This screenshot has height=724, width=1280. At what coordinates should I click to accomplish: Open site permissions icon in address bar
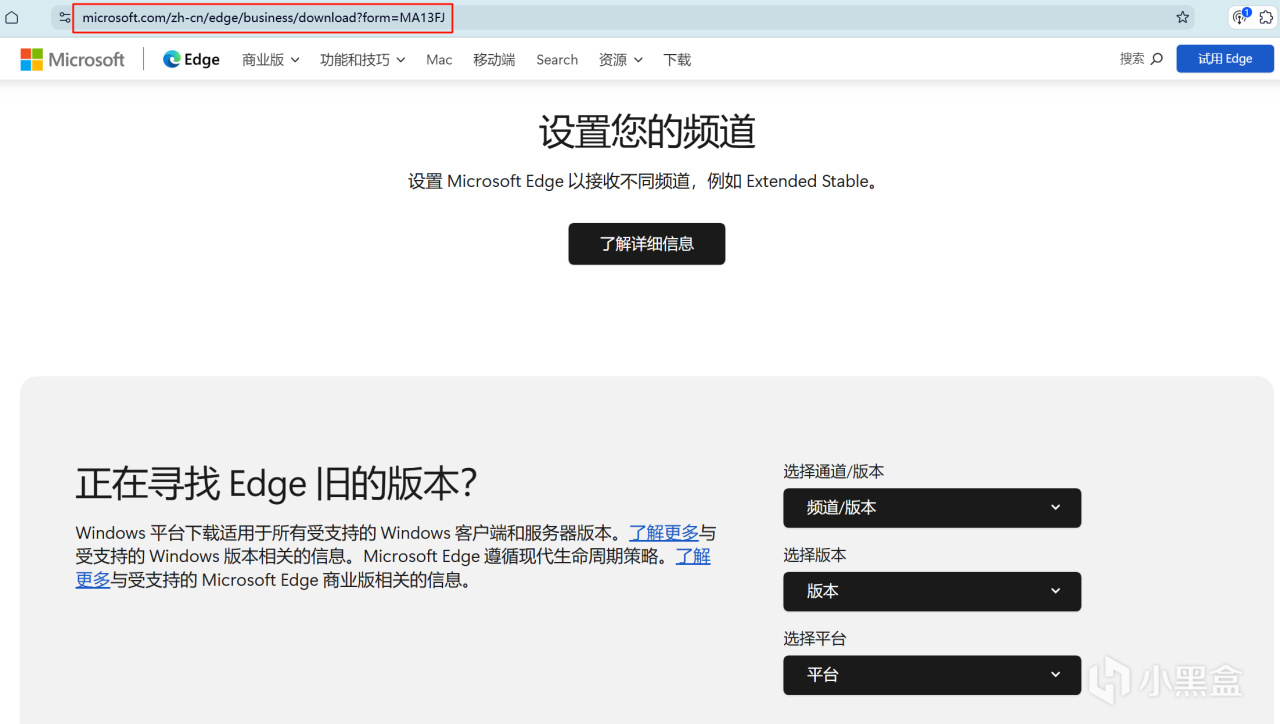tap(64, 17)
